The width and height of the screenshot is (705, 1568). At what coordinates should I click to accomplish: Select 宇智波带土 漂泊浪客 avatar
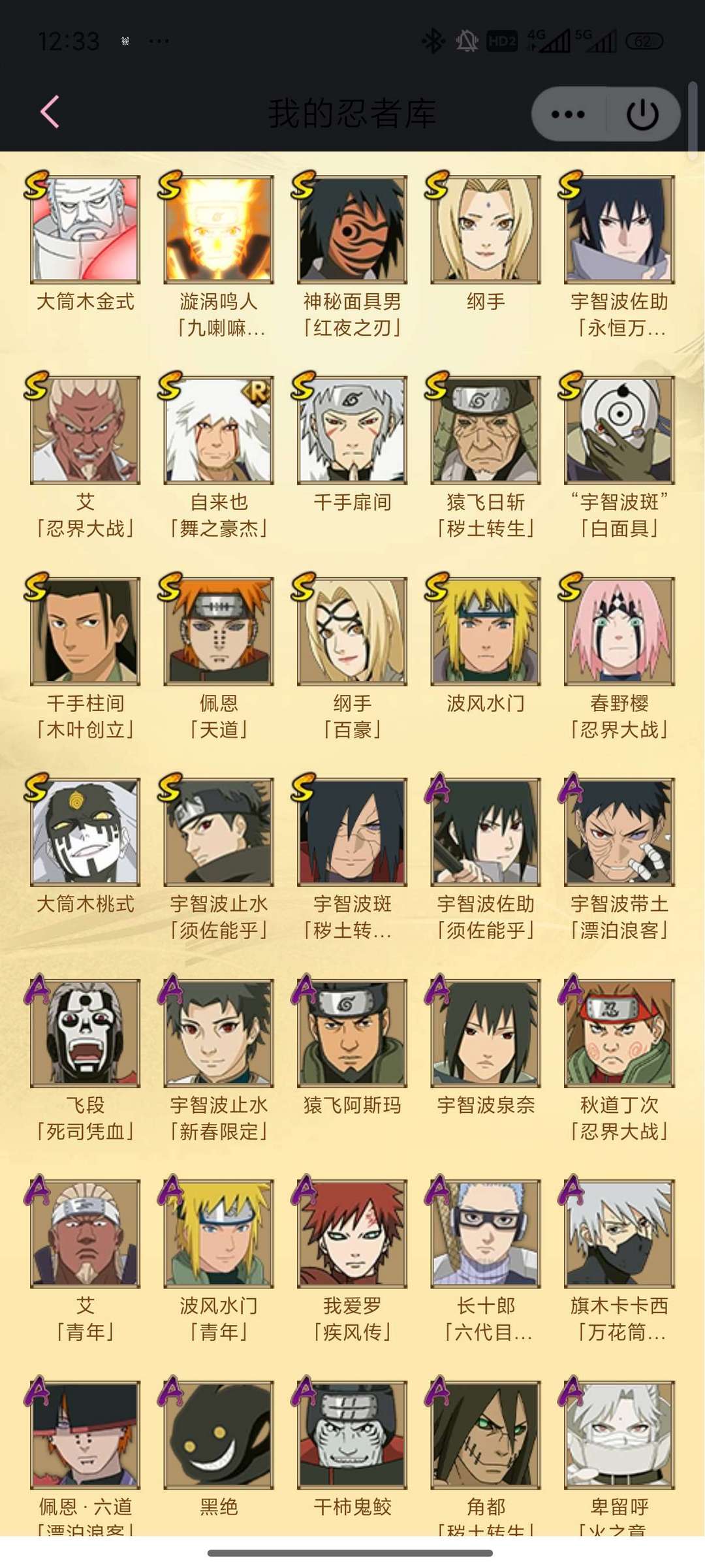[x=619, y=832]
